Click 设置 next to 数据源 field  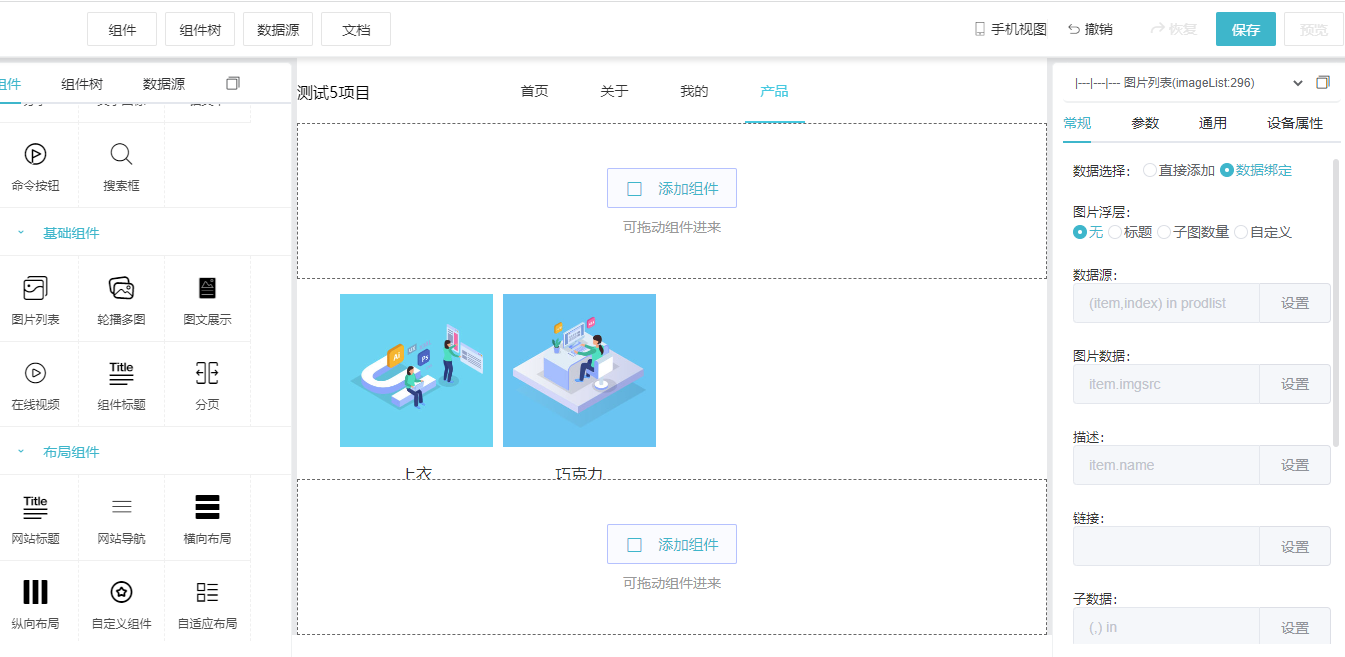click(x=1295, y=303)
